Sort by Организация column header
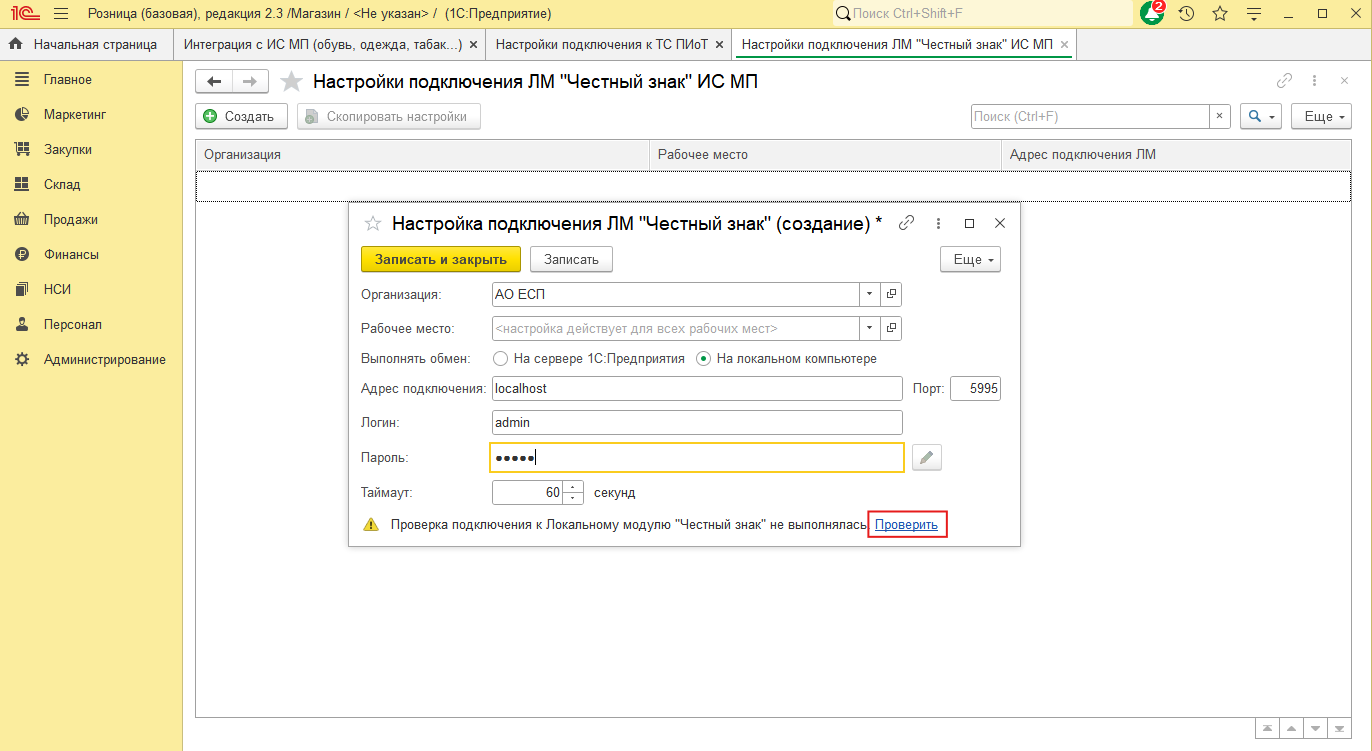The height and width of the screenshot is (751, 1372). 422,155
